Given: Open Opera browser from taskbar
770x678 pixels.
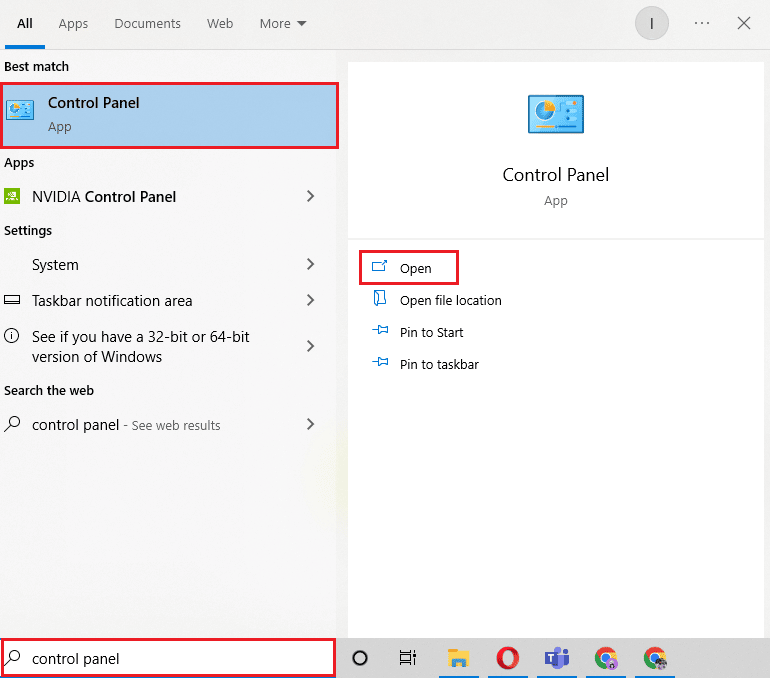Looking at the screenshot, I should [x=508, y=658].
